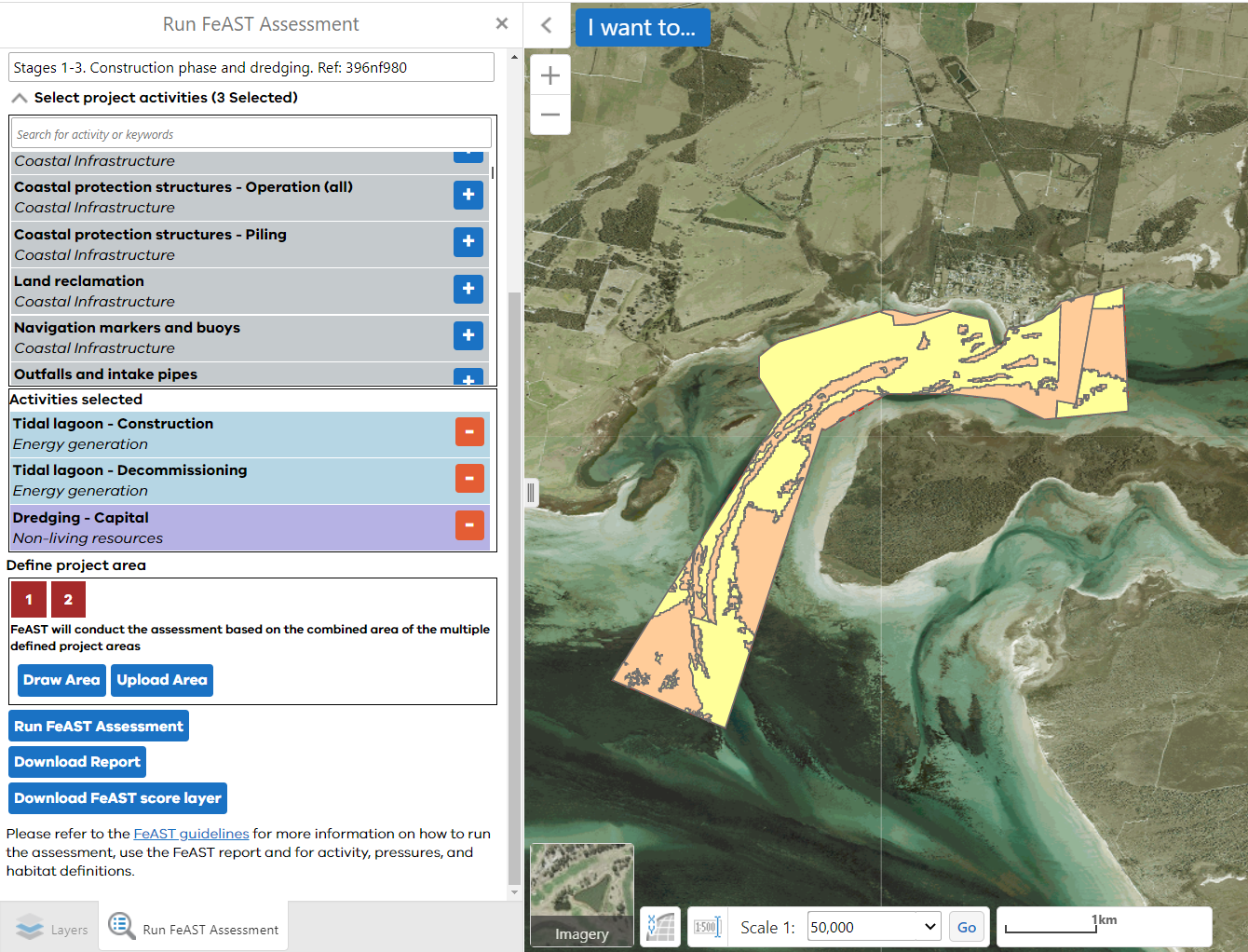Collapse the side panel with arrow
The width and height of the screenshot is (1248, 952).
click(x=547, y=25)
